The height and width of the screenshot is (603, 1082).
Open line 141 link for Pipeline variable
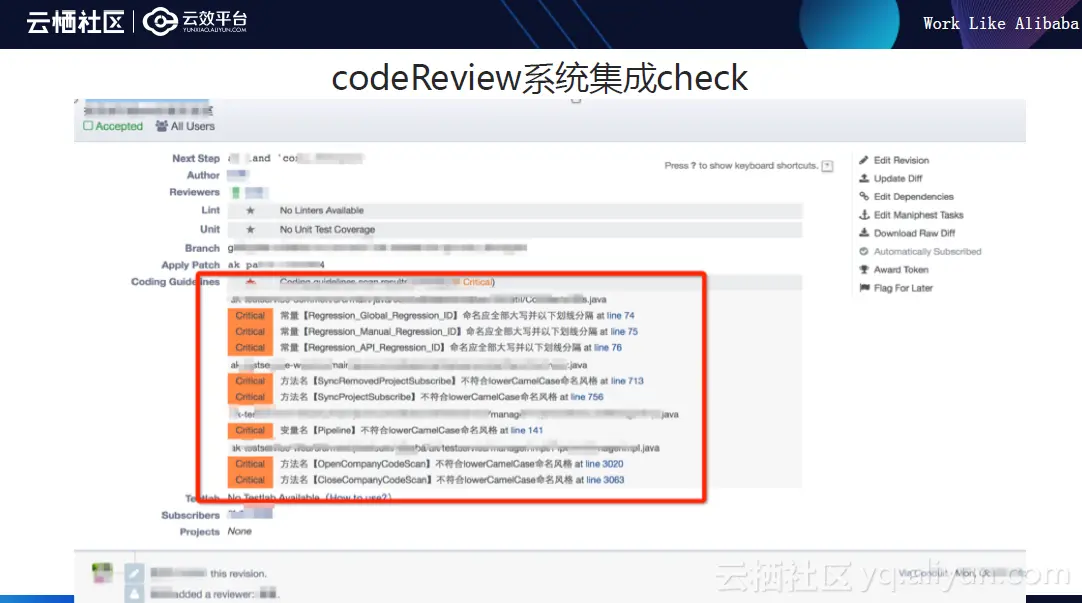click(527, 430)
